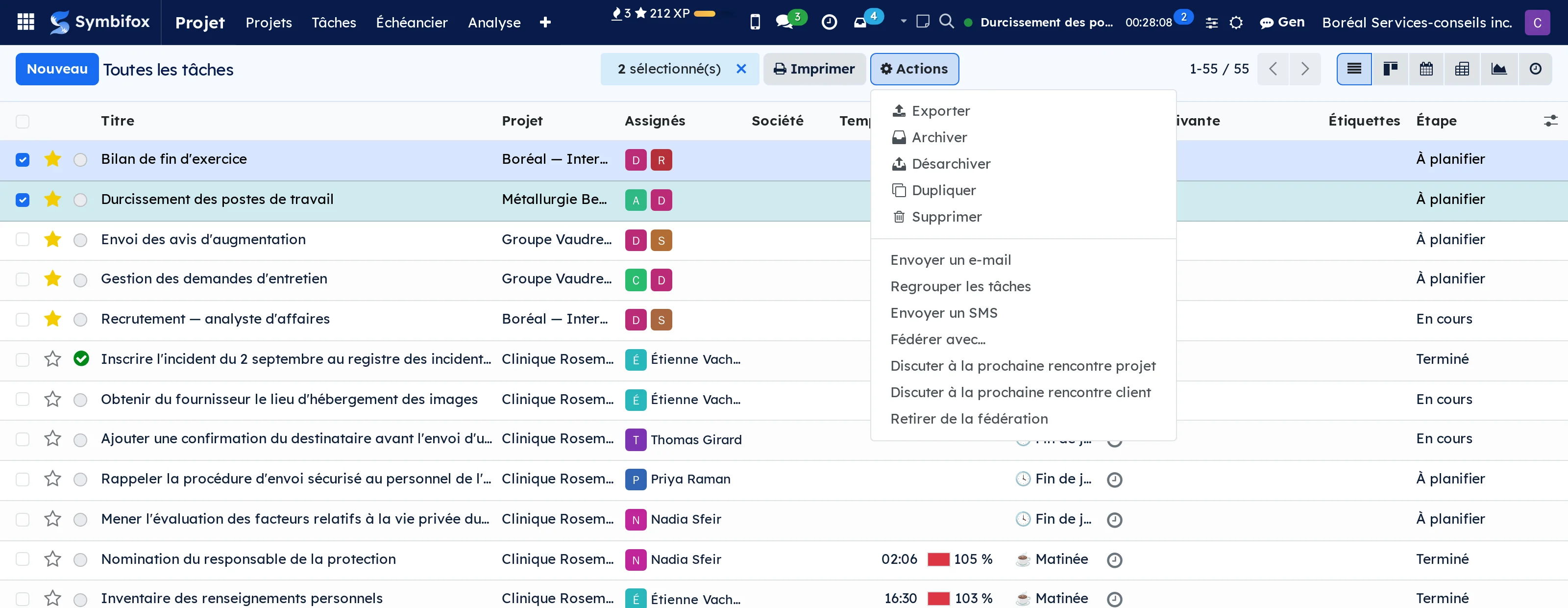The height and width of the screenshot is (608, 1568).
Task: Go to previous page arrow
Action: (x=1273, y=69)
